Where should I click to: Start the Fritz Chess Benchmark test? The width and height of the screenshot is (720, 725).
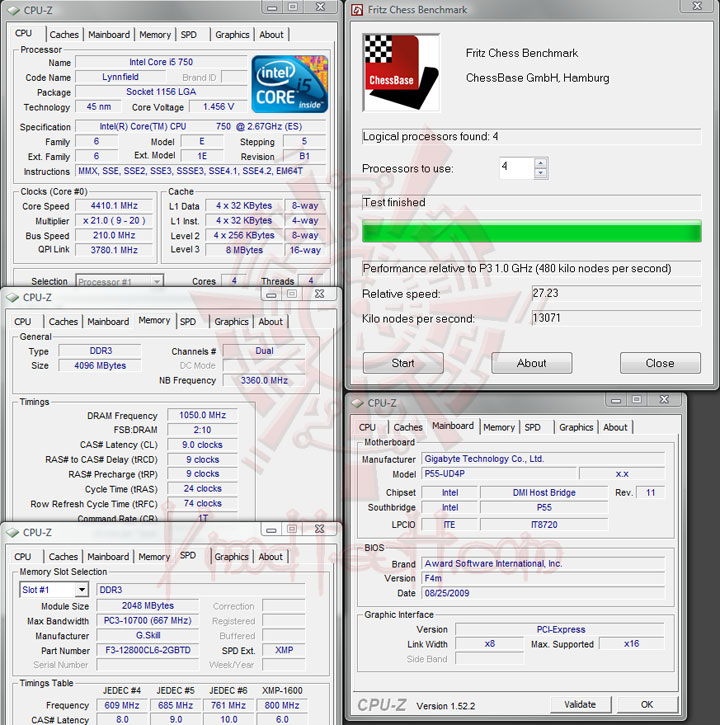point(403,363)
